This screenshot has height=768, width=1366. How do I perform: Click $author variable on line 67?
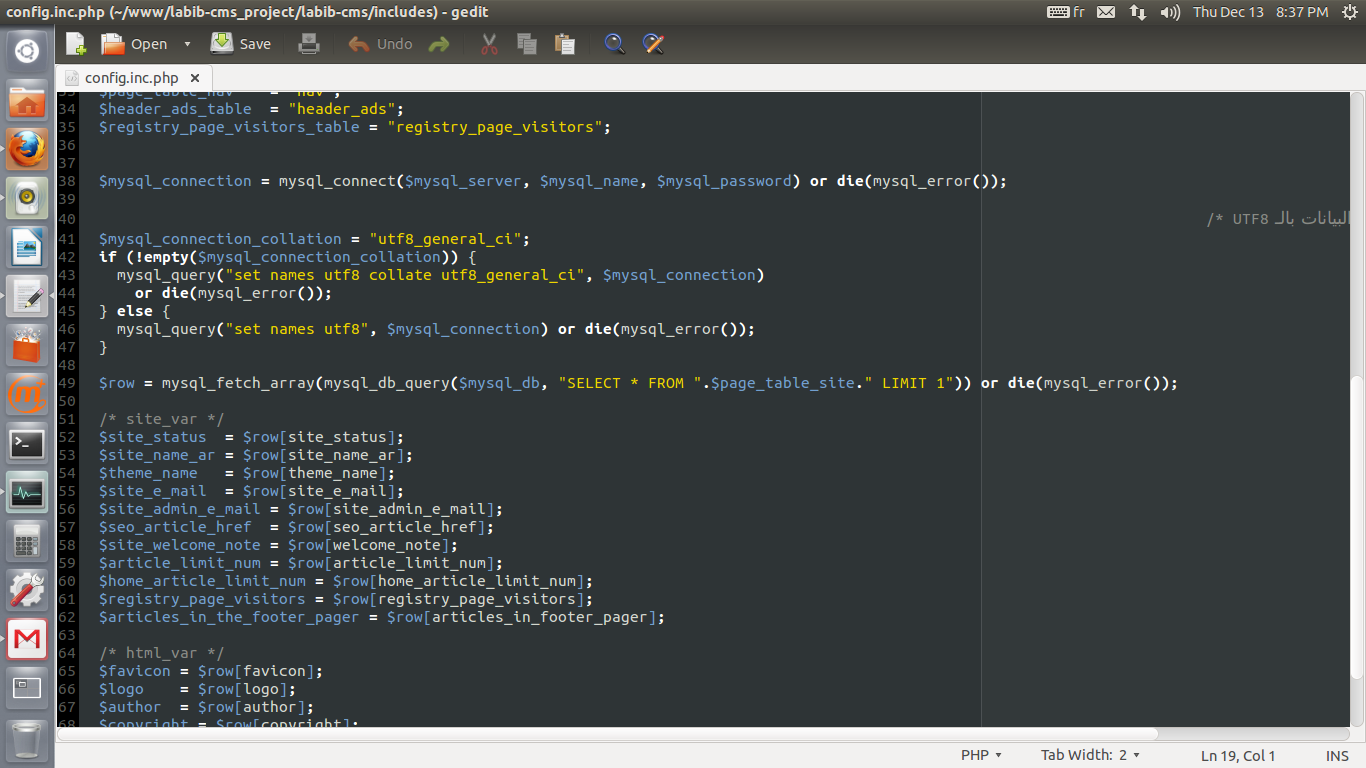(x=129, y=707)
